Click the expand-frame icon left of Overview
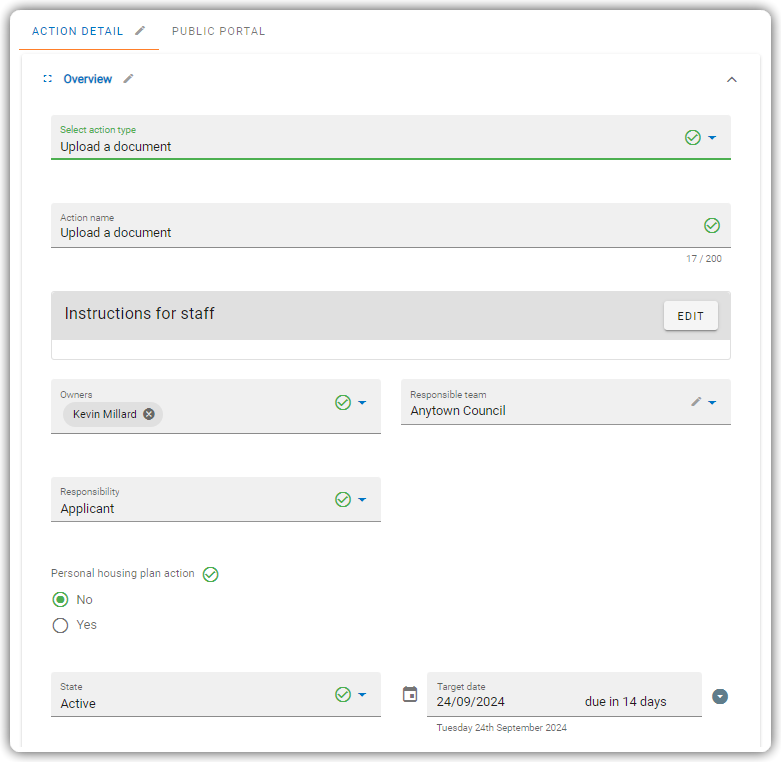Viewport: 781px width, 762px height. click(48, 79)
